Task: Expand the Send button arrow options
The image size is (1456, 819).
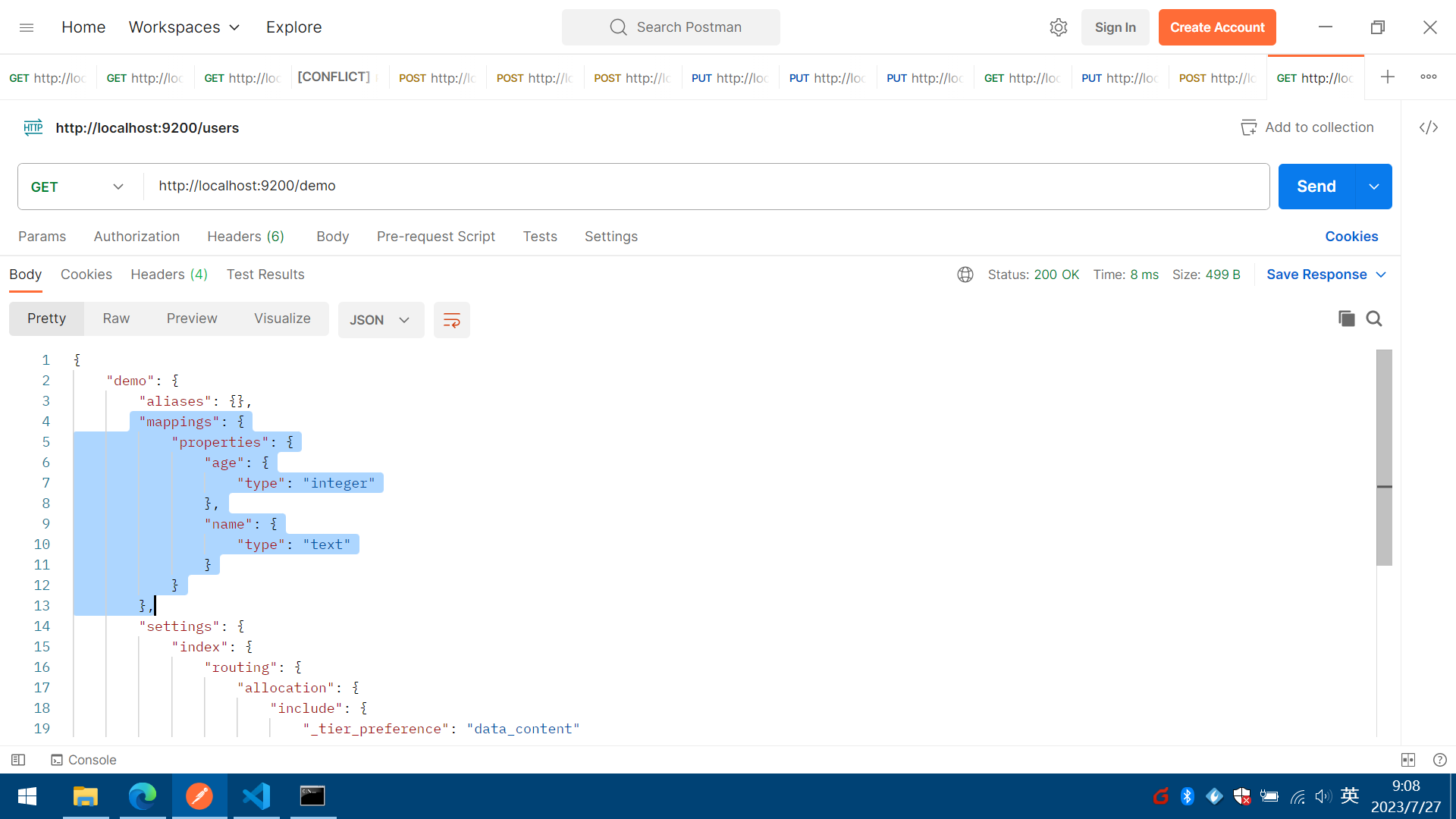Action: click(1373, 187)
